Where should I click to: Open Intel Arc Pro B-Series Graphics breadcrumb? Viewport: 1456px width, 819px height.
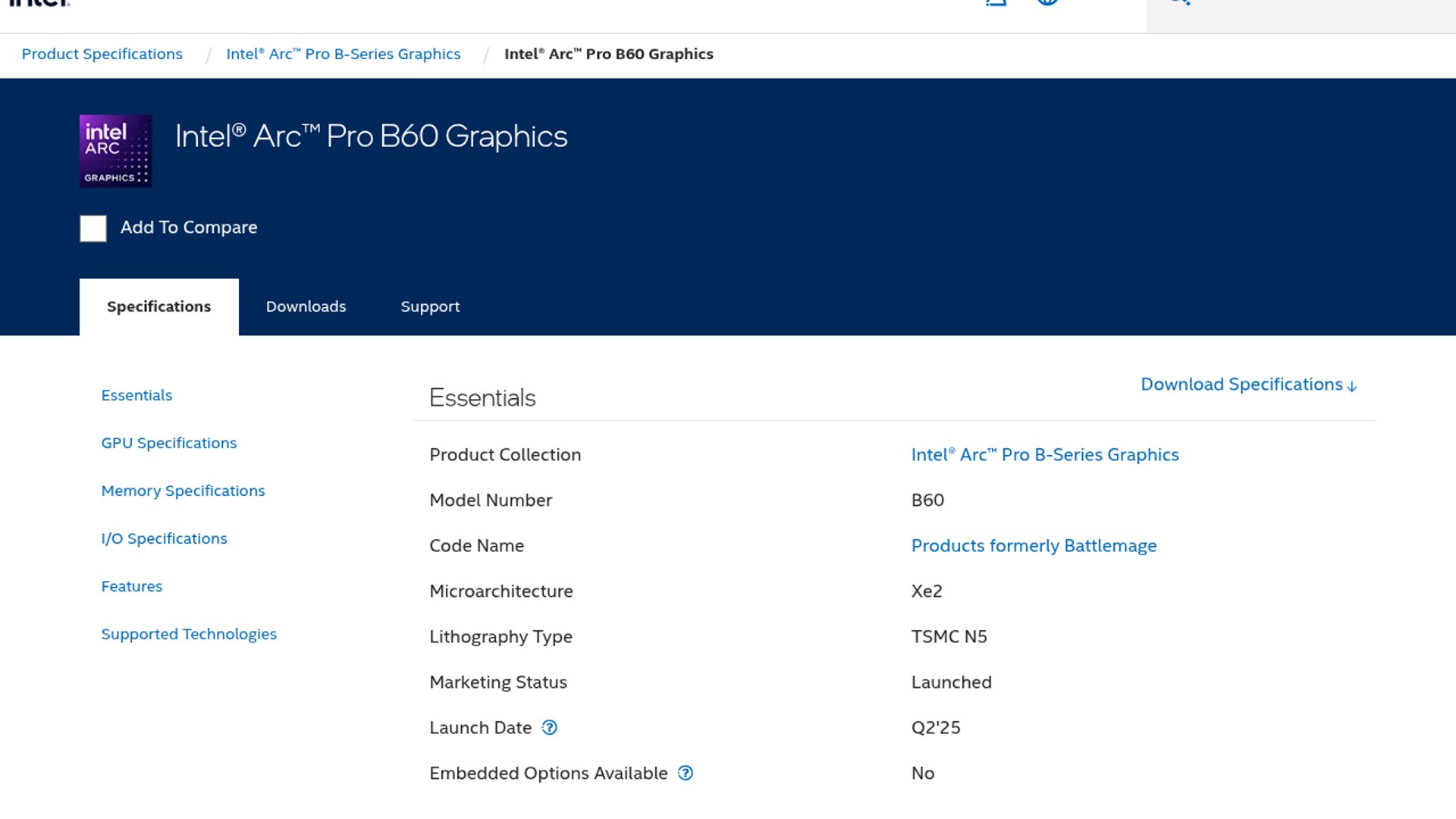(343, 54)
